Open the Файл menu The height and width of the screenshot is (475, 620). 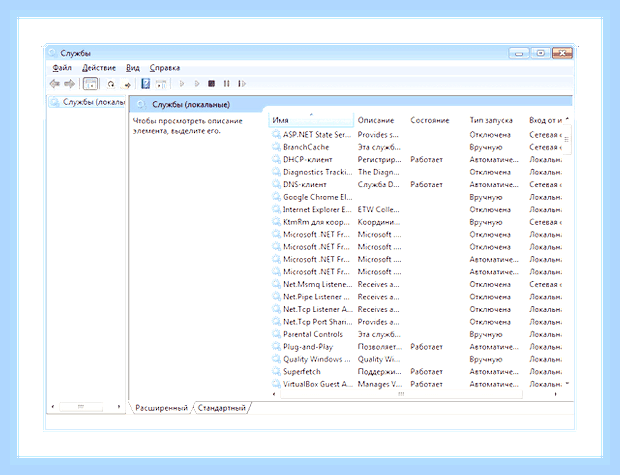click(x=62, y=68)
